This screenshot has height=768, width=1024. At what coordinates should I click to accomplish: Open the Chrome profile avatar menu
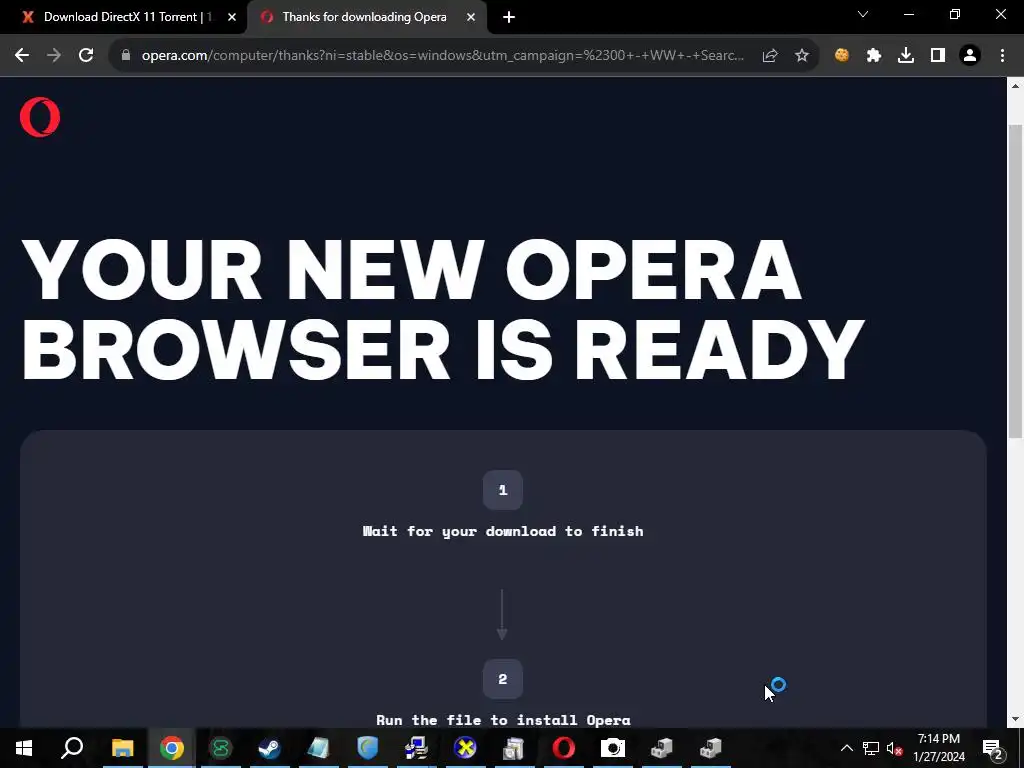click(x=970, y=56)
